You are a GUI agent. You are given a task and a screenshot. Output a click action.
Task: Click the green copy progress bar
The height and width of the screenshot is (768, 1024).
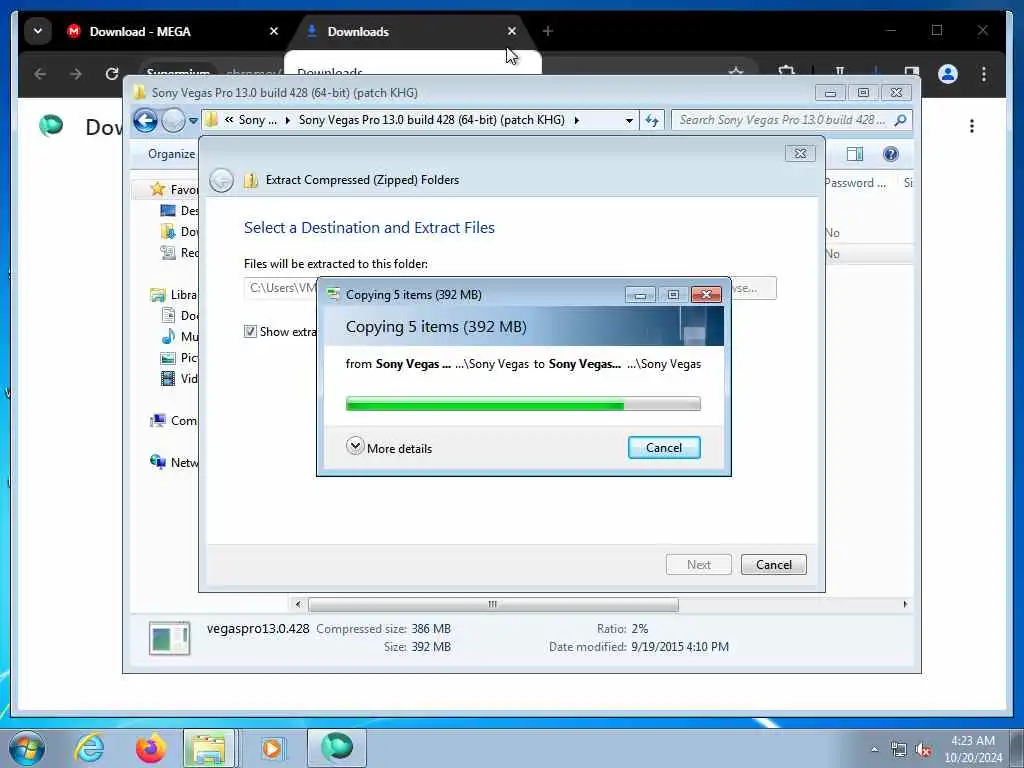coord(523,404)
